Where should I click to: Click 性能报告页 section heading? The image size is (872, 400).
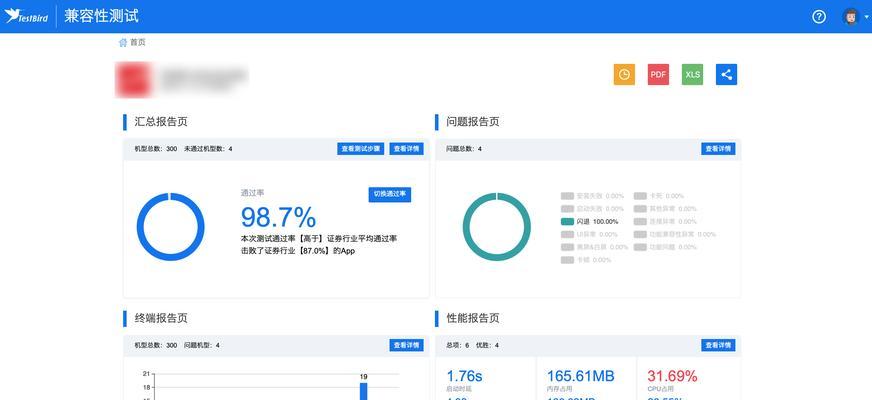(473, 318)
